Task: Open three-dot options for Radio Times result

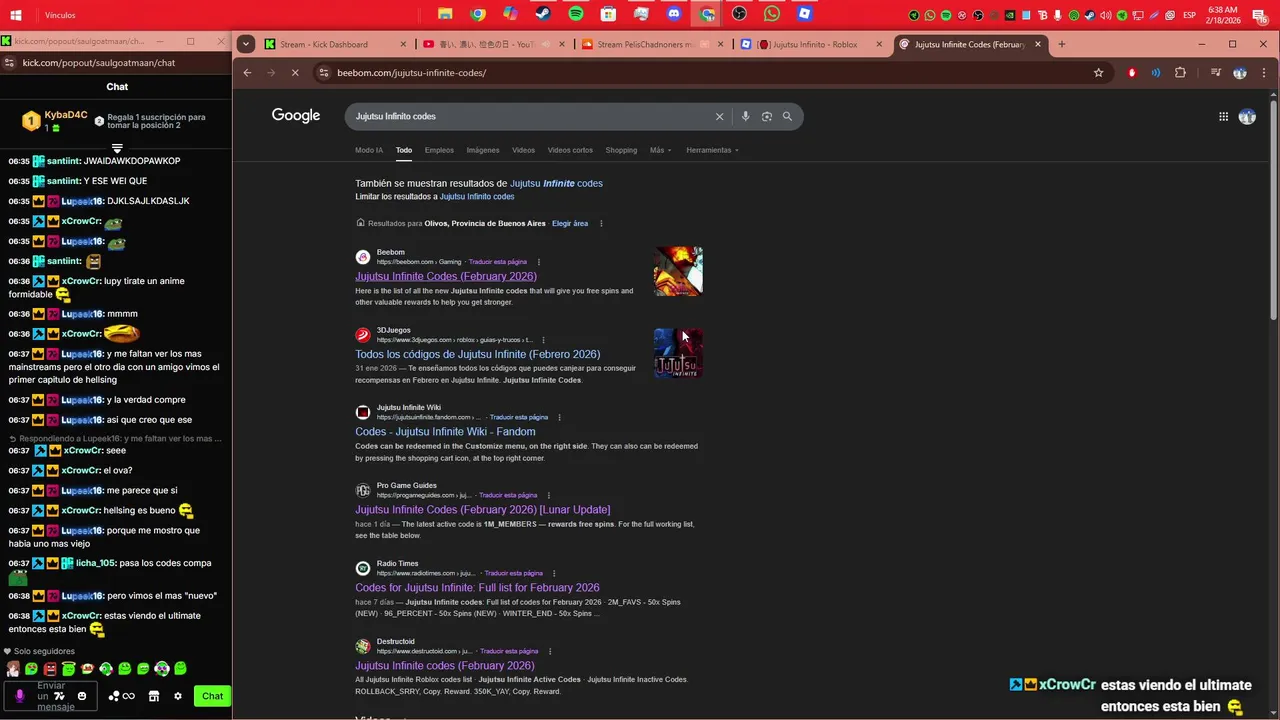Action: pyautogui.click(x=554, y=573)
